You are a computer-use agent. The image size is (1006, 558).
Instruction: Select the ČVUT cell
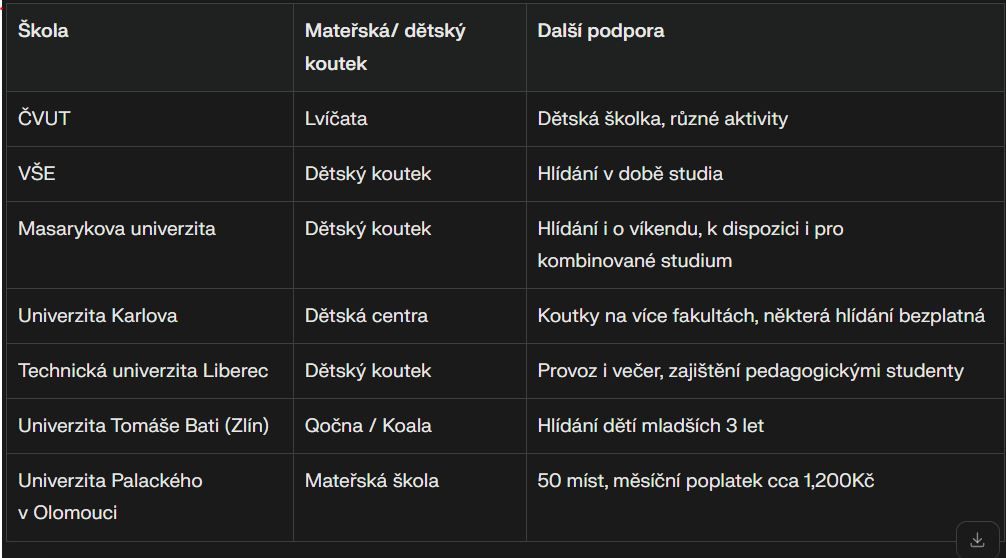click(x=149, y=119)
